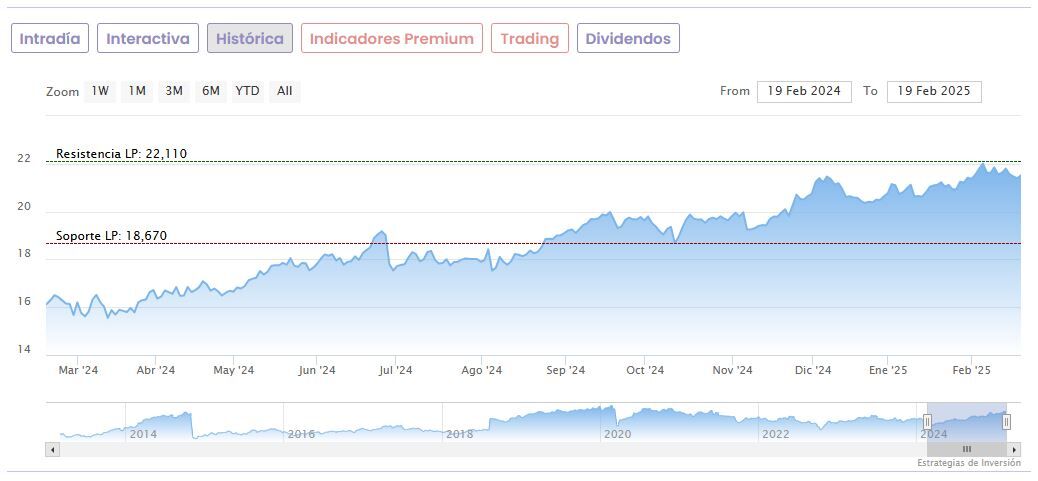1038x481 pixels.
Task: Open the Intradía tab
Action: pos(50,39)
